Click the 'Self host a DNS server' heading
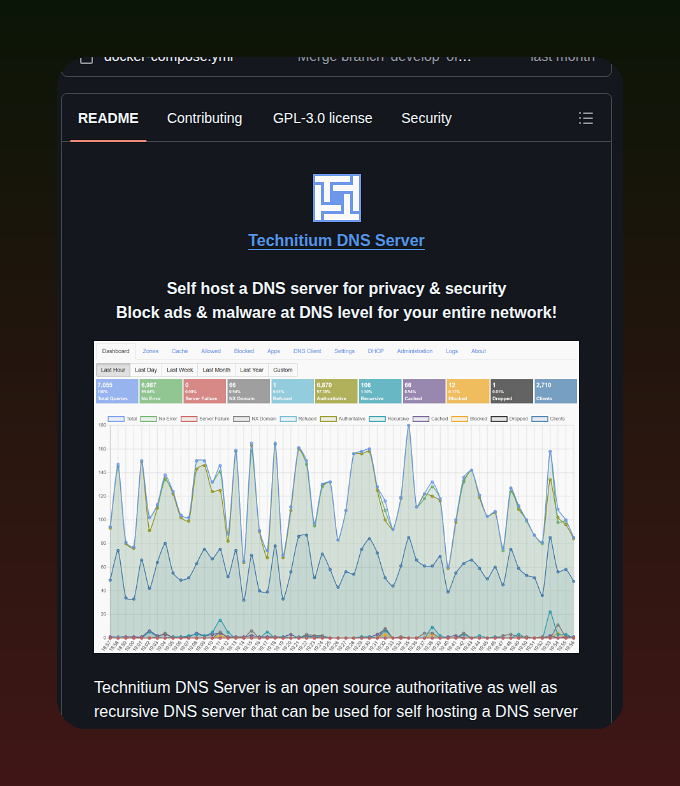Image resolution: width=680 pixels, height=786 pixels. (336, 289)
